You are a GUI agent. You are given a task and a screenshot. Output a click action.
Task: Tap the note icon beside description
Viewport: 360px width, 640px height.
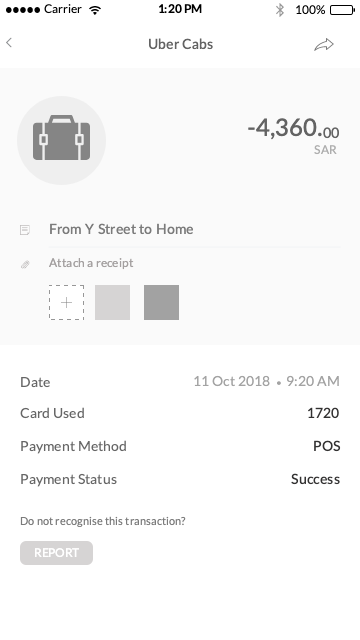coord(25,230)
